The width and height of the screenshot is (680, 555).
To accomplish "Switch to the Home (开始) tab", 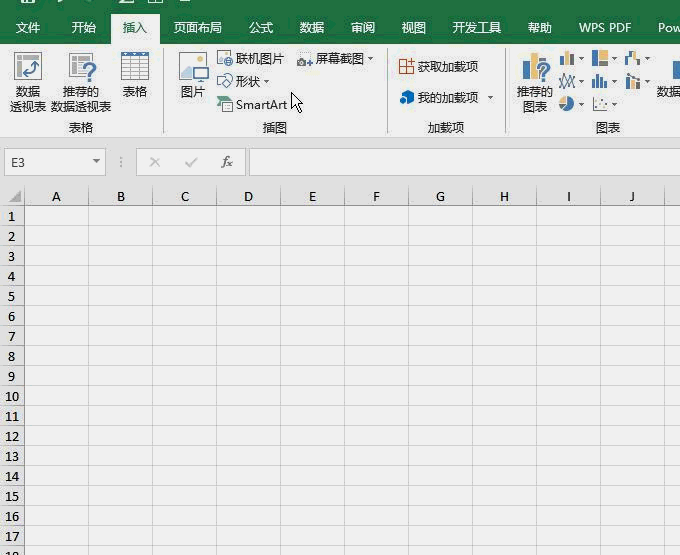I will (84, 28).
